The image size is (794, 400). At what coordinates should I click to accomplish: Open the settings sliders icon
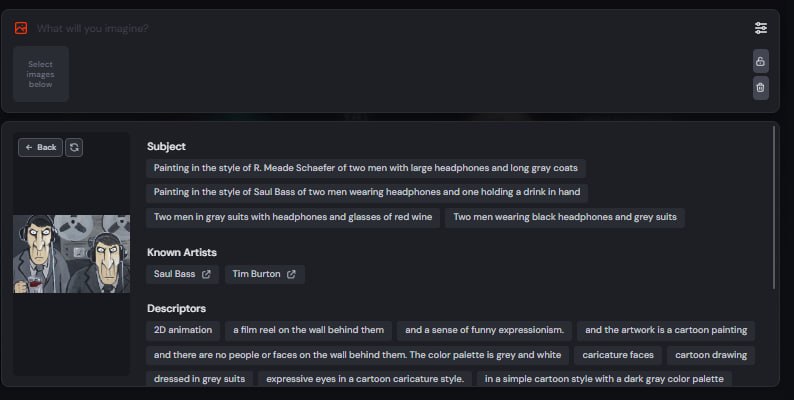coord(761,28)
